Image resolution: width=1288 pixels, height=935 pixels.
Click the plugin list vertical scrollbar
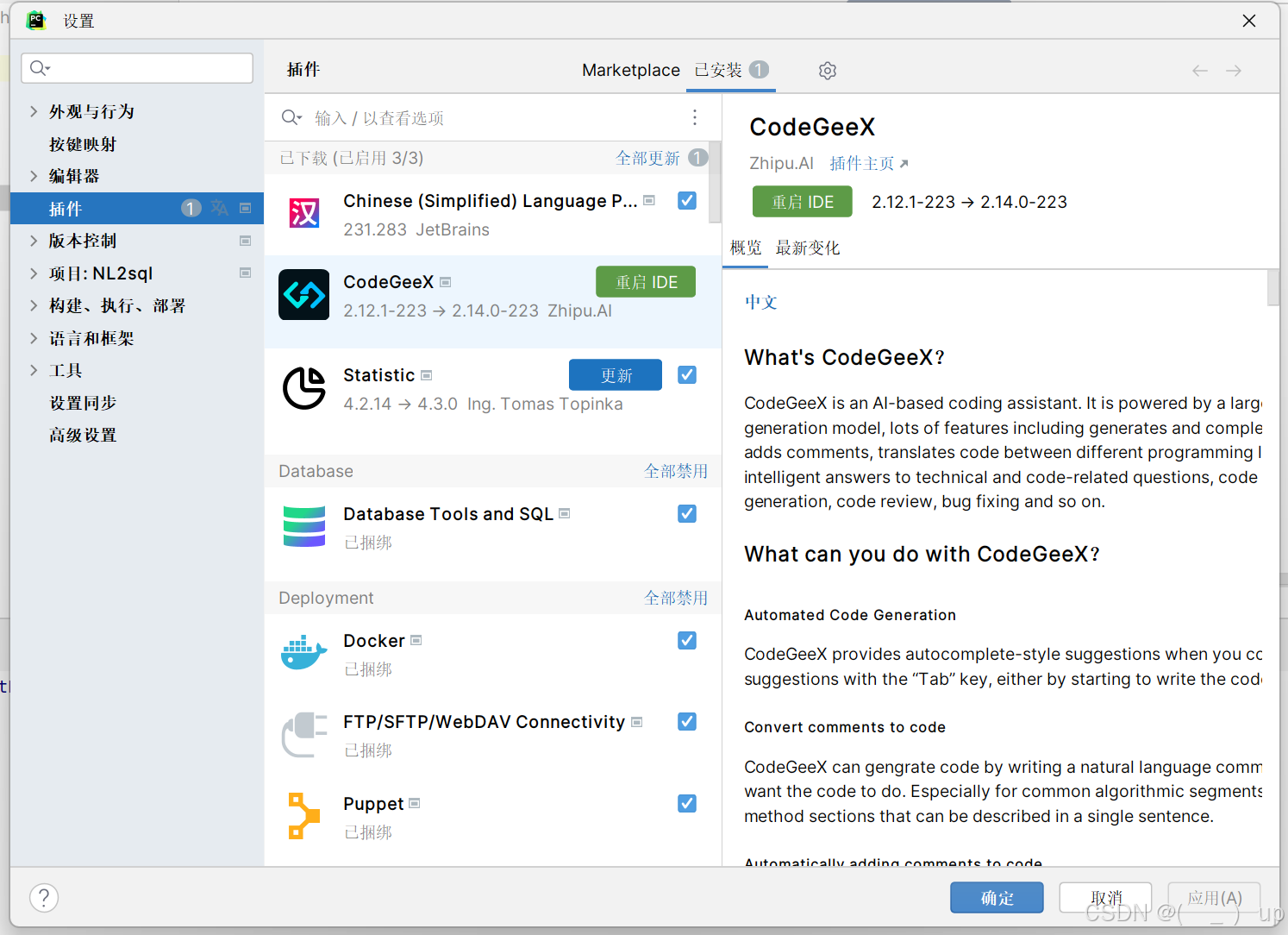(x=715, y=183)
